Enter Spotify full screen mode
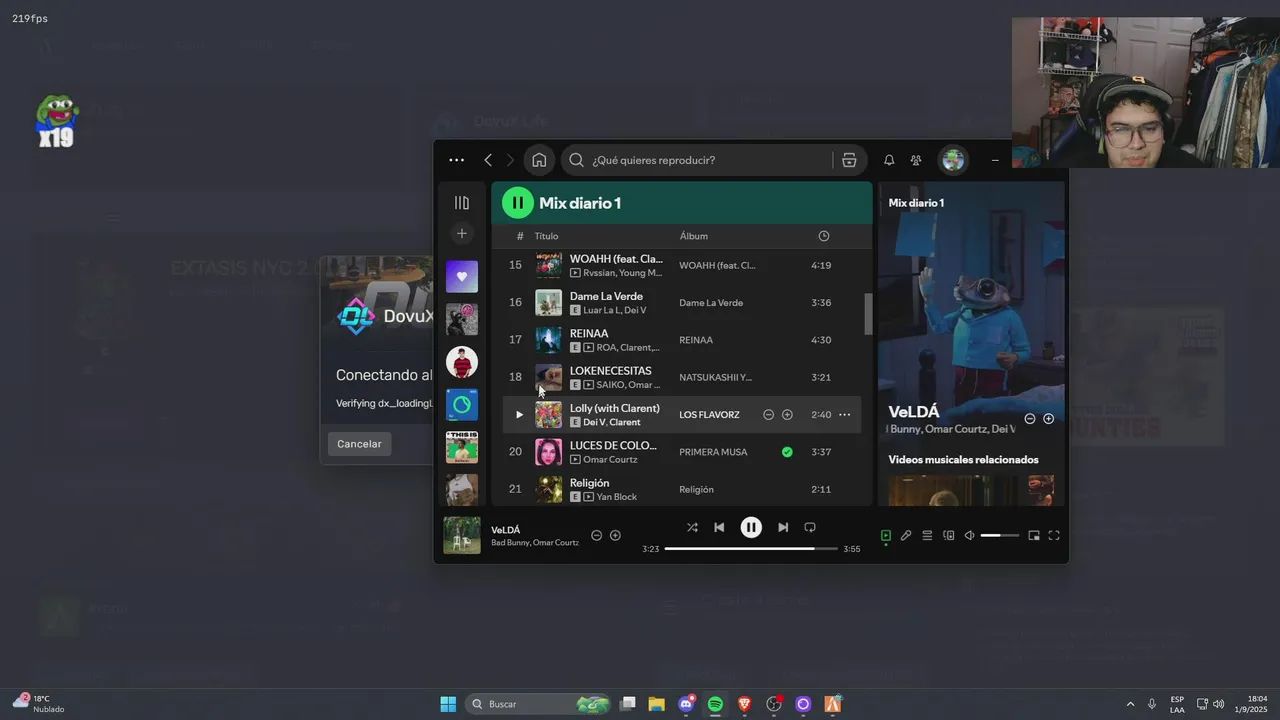Viewport: 1280px width, 720px height. click(x=1053, y=536)
